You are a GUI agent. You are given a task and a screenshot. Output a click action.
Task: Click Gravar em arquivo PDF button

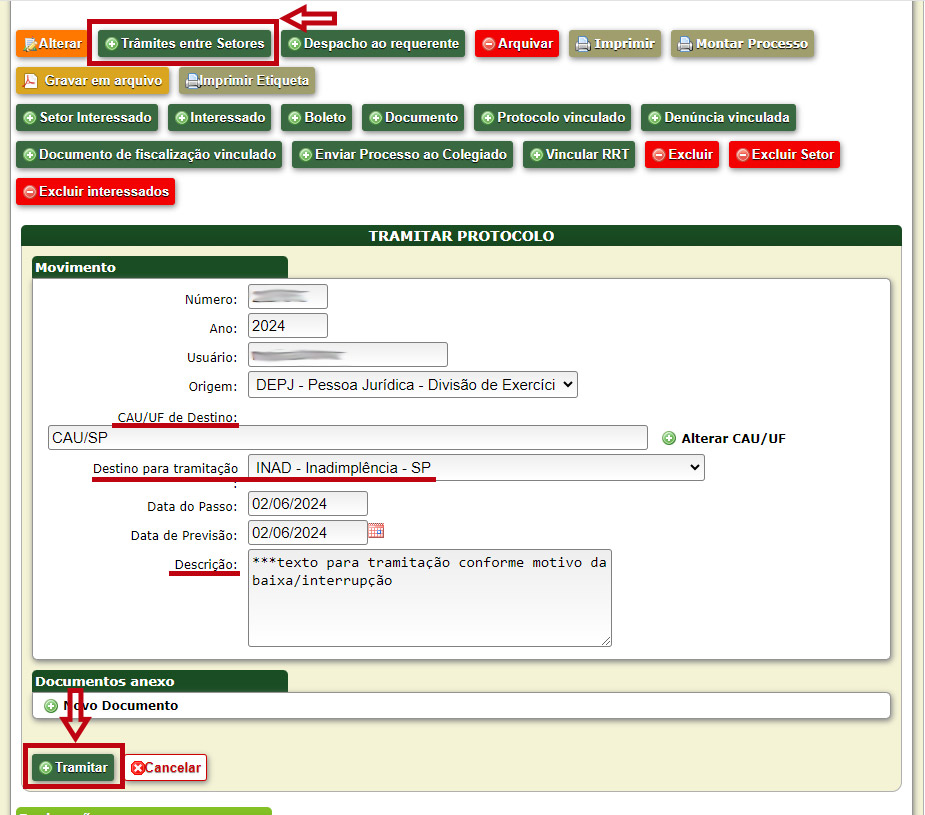pyautogui.click(x=92, y=80)
